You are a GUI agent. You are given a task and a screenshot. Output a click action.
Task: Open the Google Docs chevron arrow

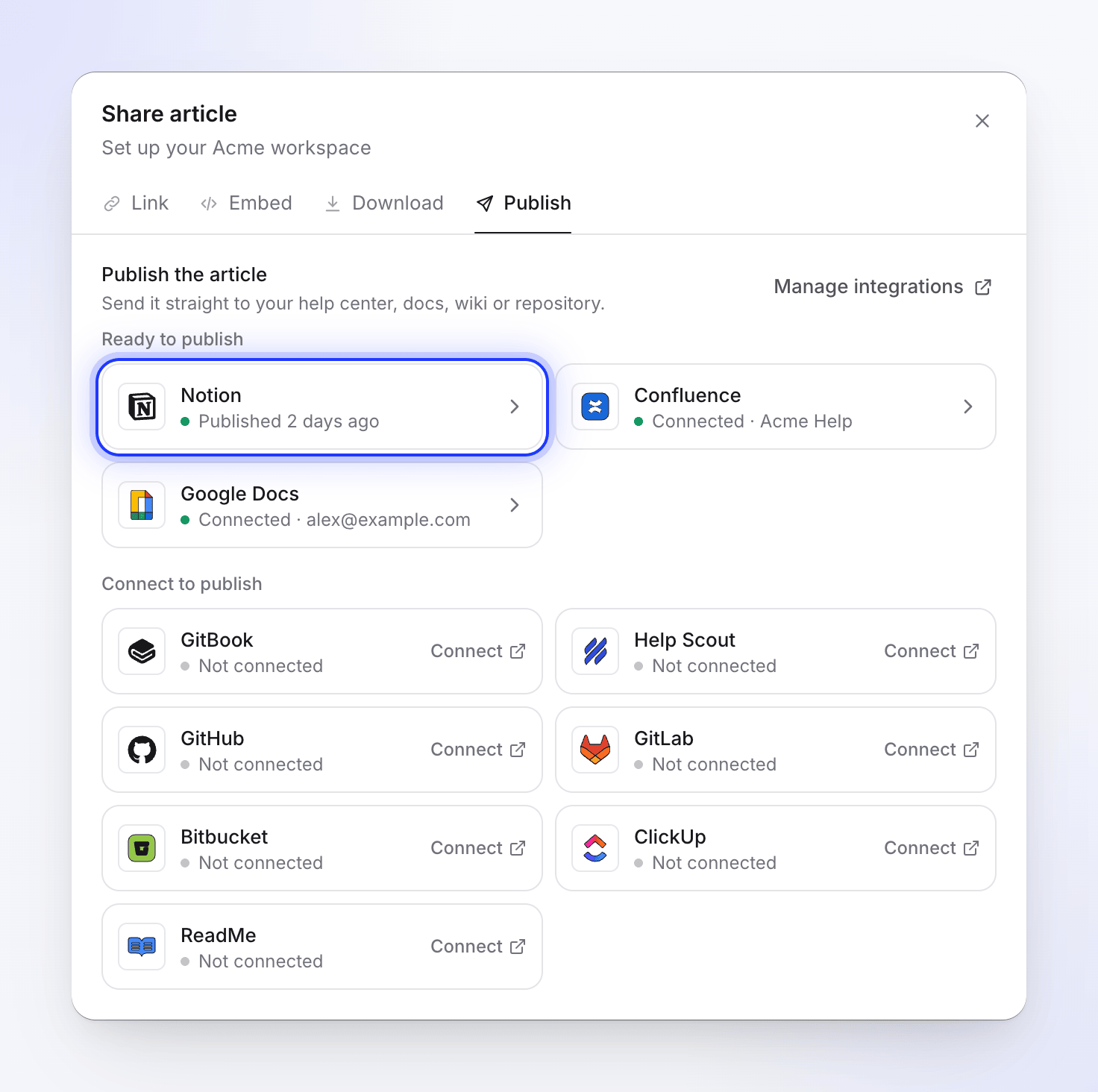[x=515, y=505]
